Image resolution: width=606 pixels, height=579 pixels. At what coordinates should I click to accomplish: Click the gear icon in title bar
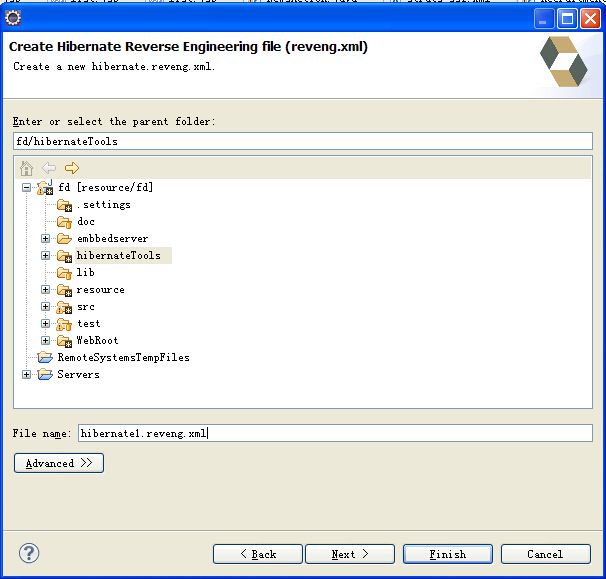click(x=13, y=18)
